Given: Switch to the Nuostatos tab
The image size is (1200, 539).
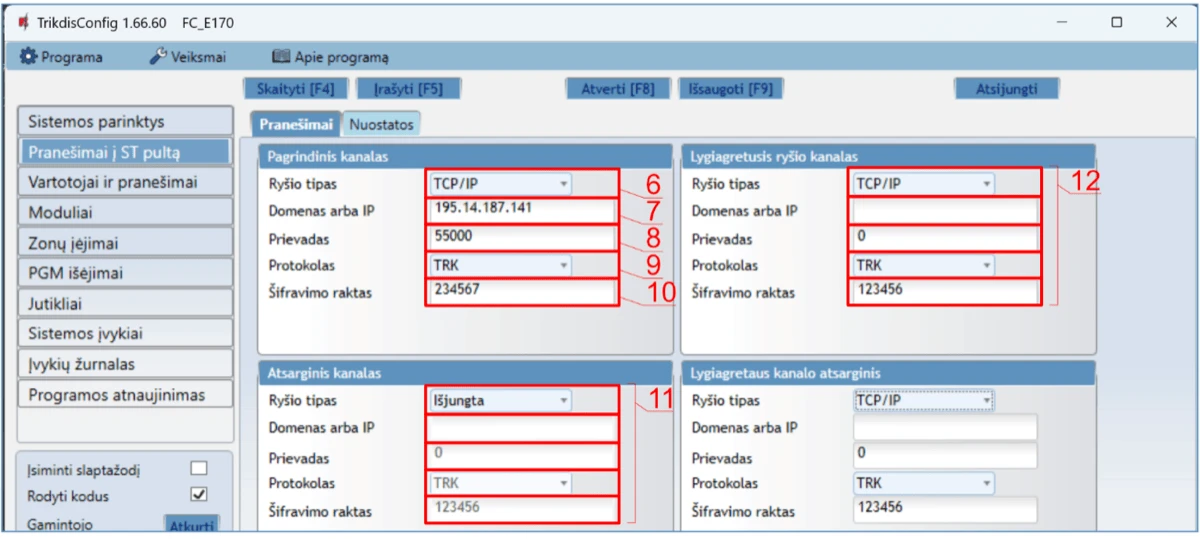Looking at the screenshot, I should 381,124.
